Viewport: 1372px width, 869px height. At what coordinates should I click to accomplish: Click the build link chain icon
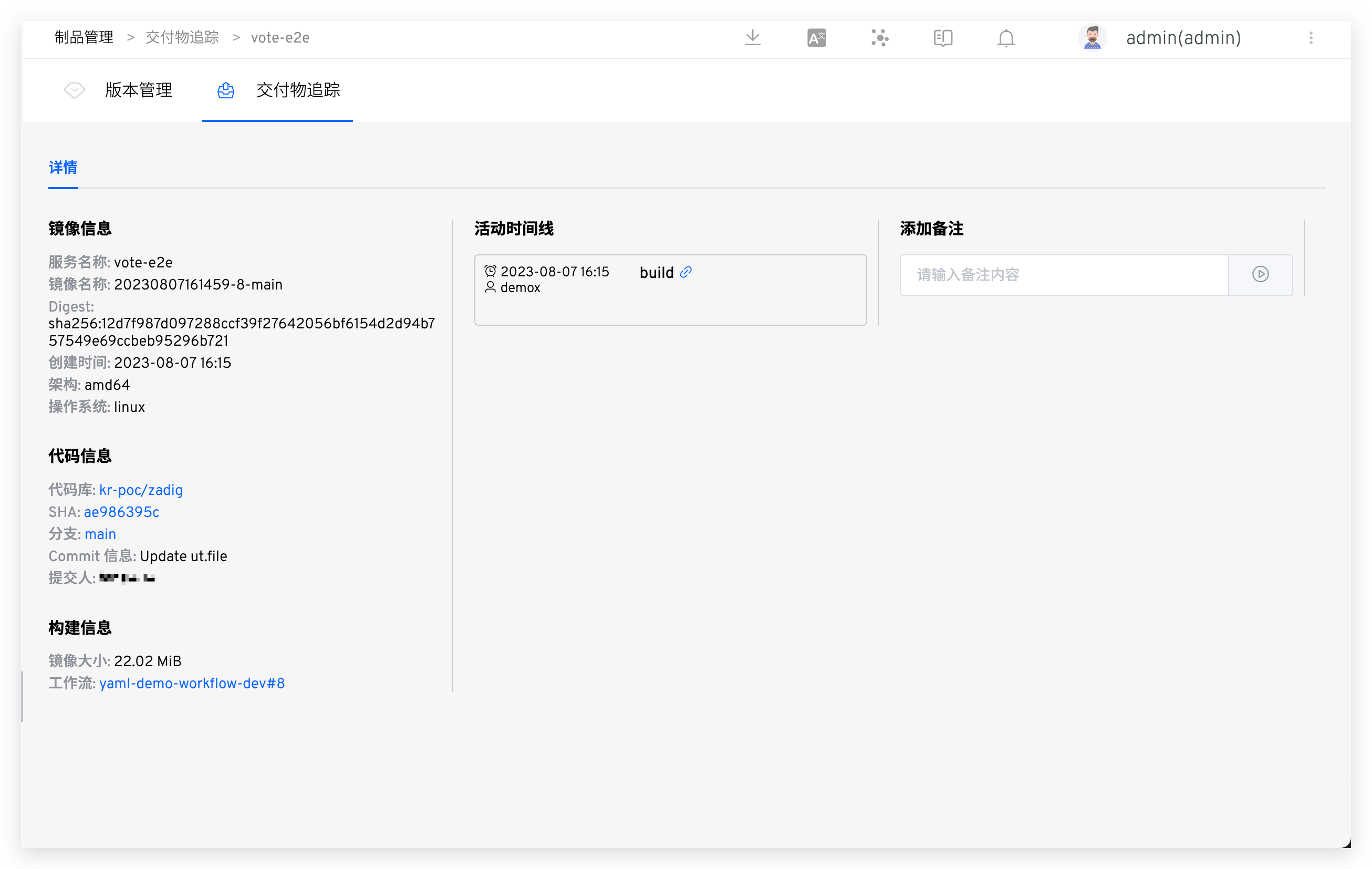point(686,272)
